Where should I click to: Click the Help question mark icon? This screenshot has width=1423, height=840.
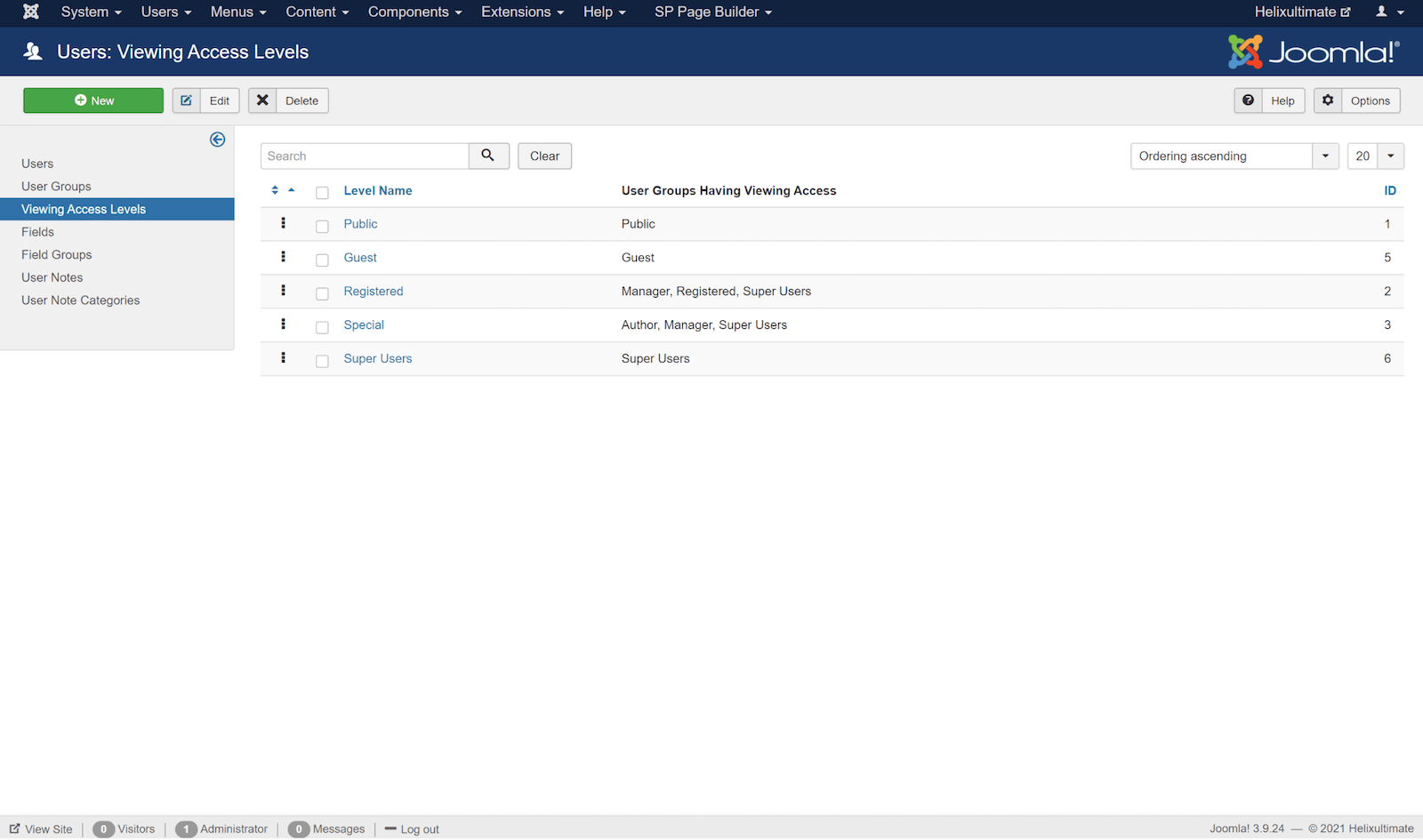[1248, 100]
